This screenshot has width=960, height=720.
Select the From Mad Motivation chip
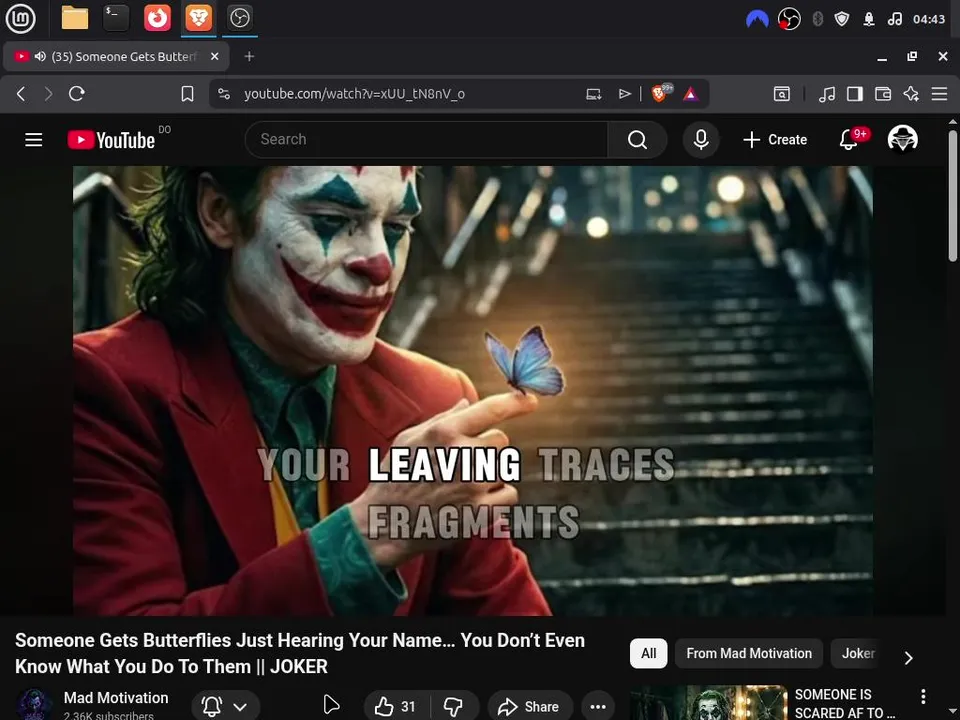click(749, 653)
